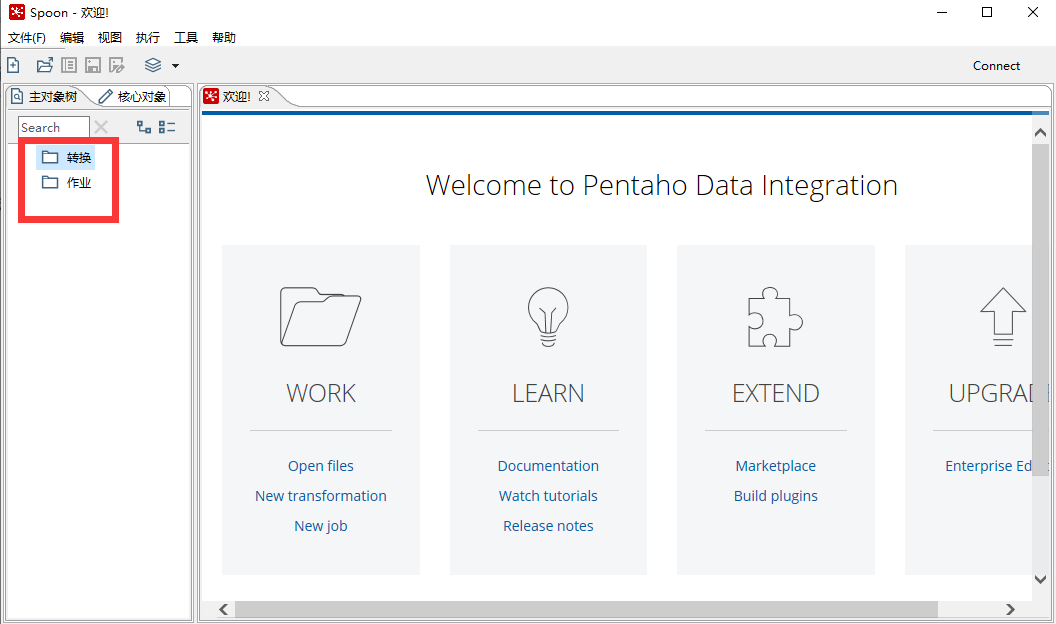Click the Explore repository toolbar icon
Screen dimensions: 1056x624
69,65
